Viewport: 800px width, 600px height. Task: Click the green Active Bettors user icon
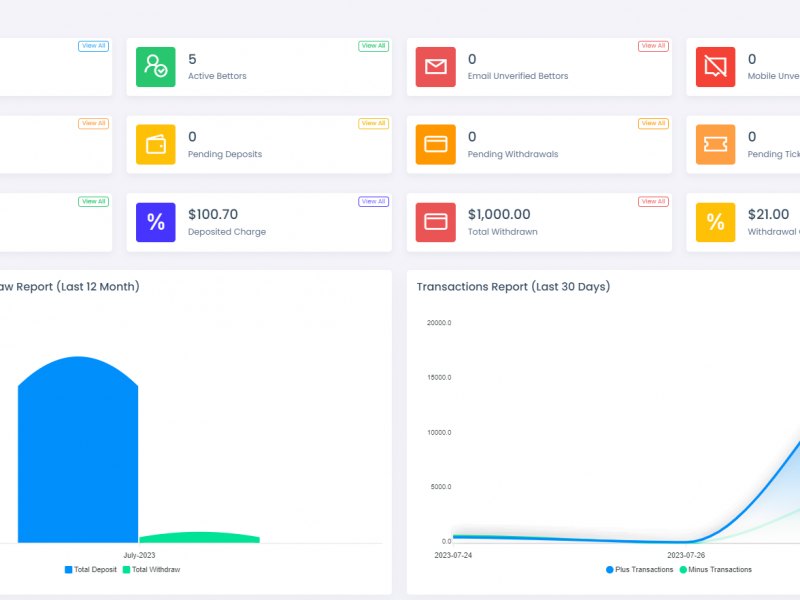click(156, 67)
